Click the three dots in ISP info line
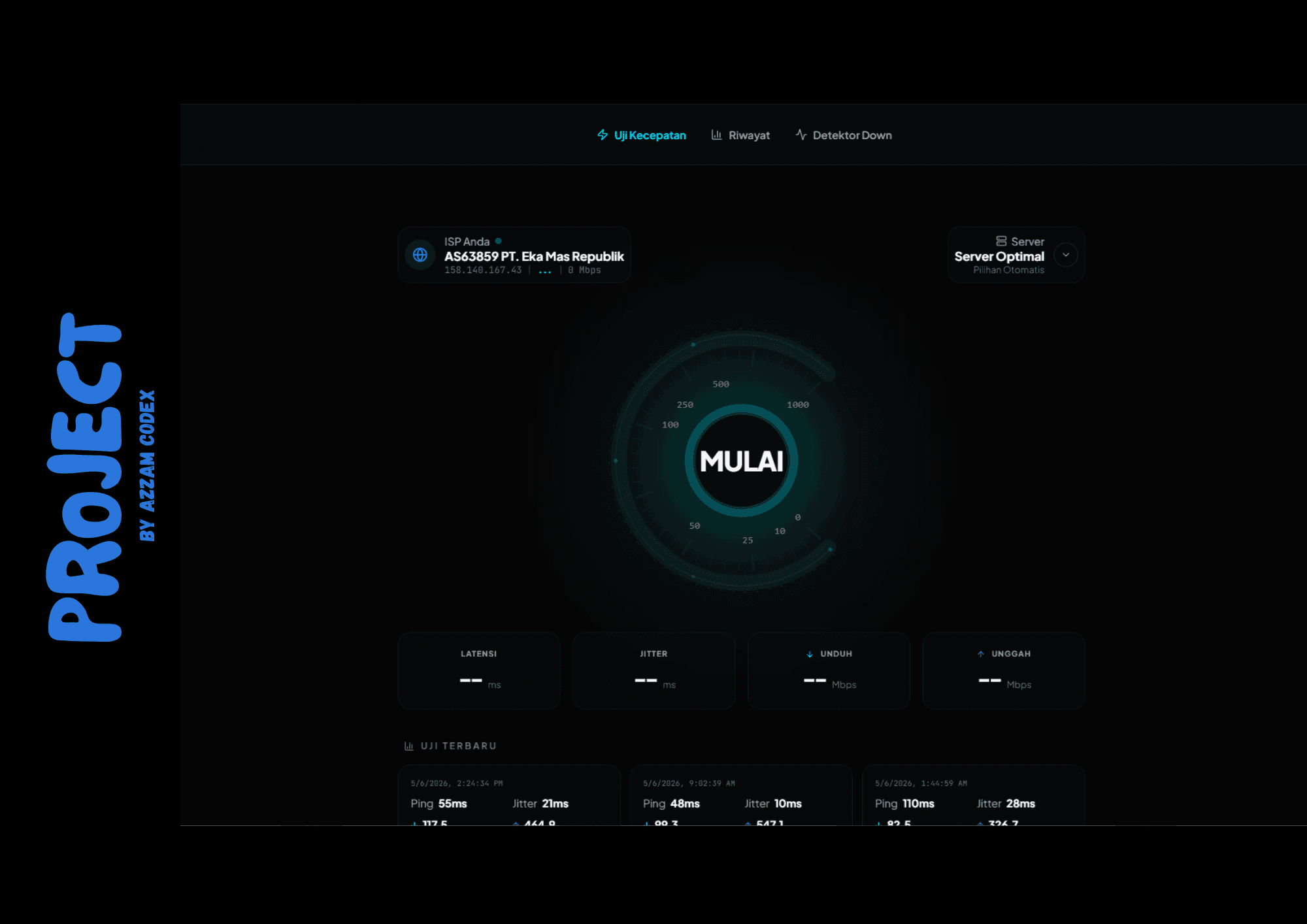Viewport: 1307px width, 924px height. tap(545, 271)
